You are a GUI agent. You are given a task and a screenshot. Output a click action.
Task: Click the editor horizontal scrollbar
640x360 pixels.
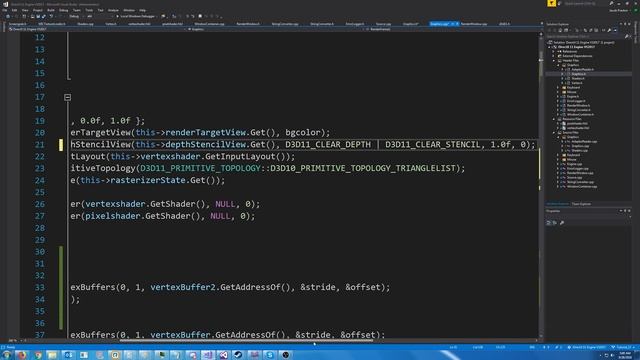pyautogui.click(x=246, y=340)
